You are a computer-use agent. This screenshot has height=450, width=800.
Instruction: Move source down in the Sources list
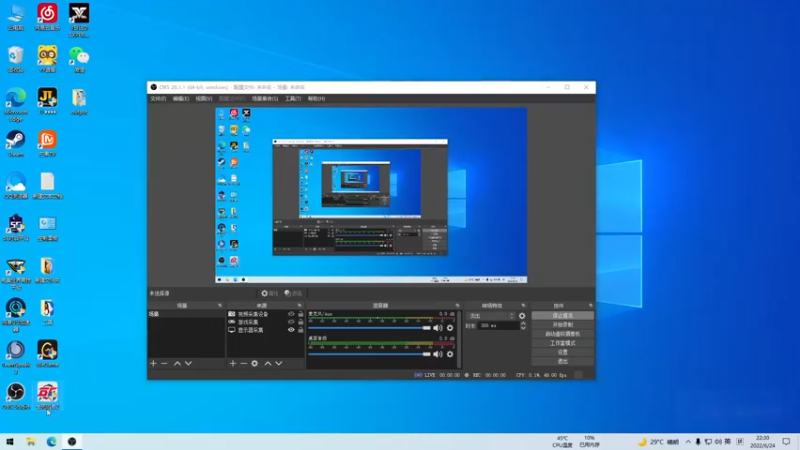279,363
